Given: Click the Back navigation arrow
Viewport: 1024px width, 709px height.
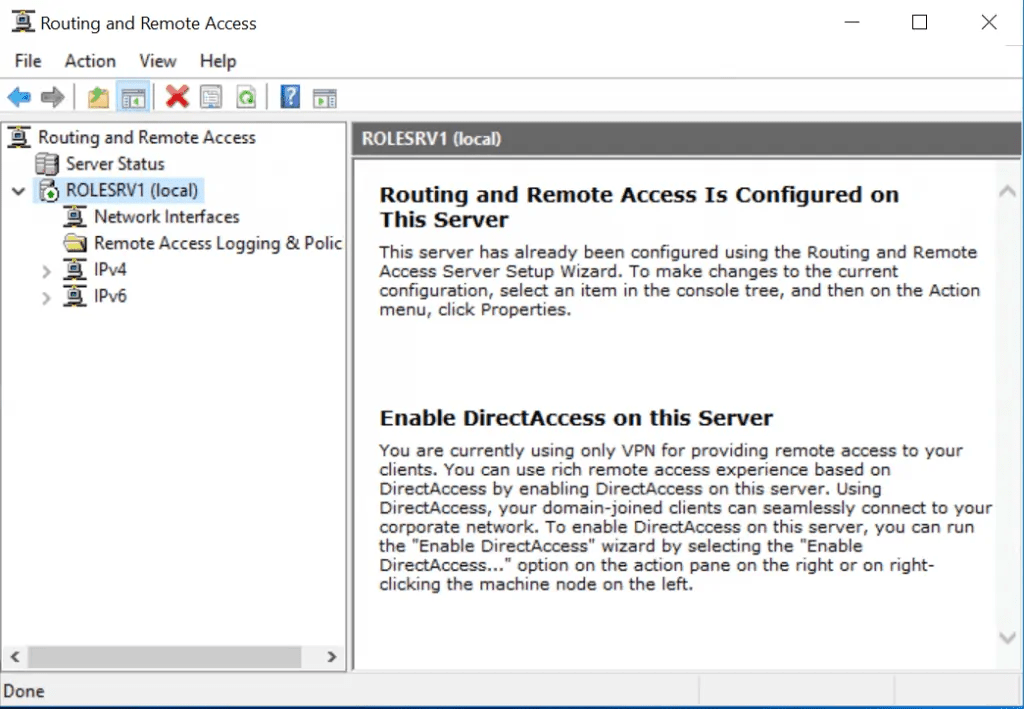Looking at the screenshot, I should pos(19,96).
